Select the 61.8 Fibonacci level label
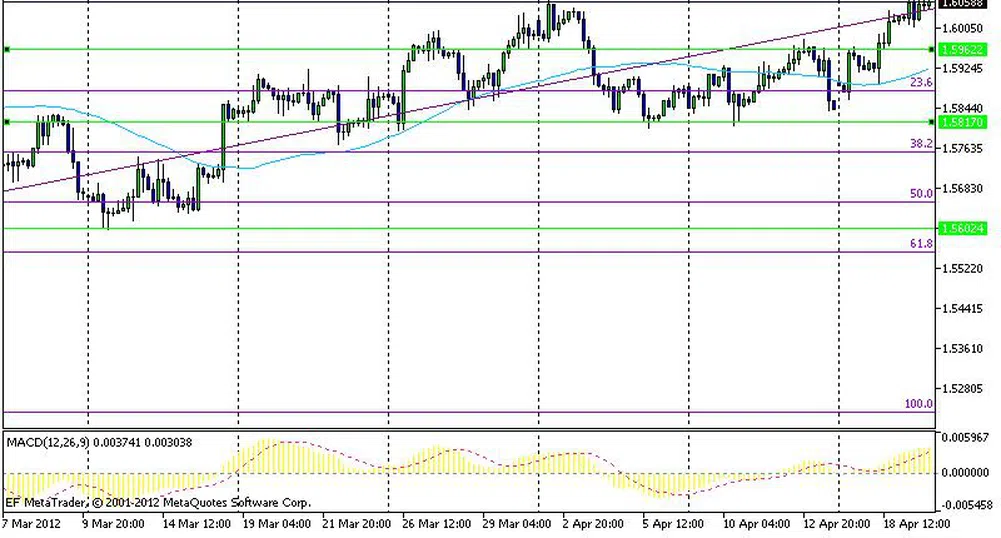 (920, 244)
